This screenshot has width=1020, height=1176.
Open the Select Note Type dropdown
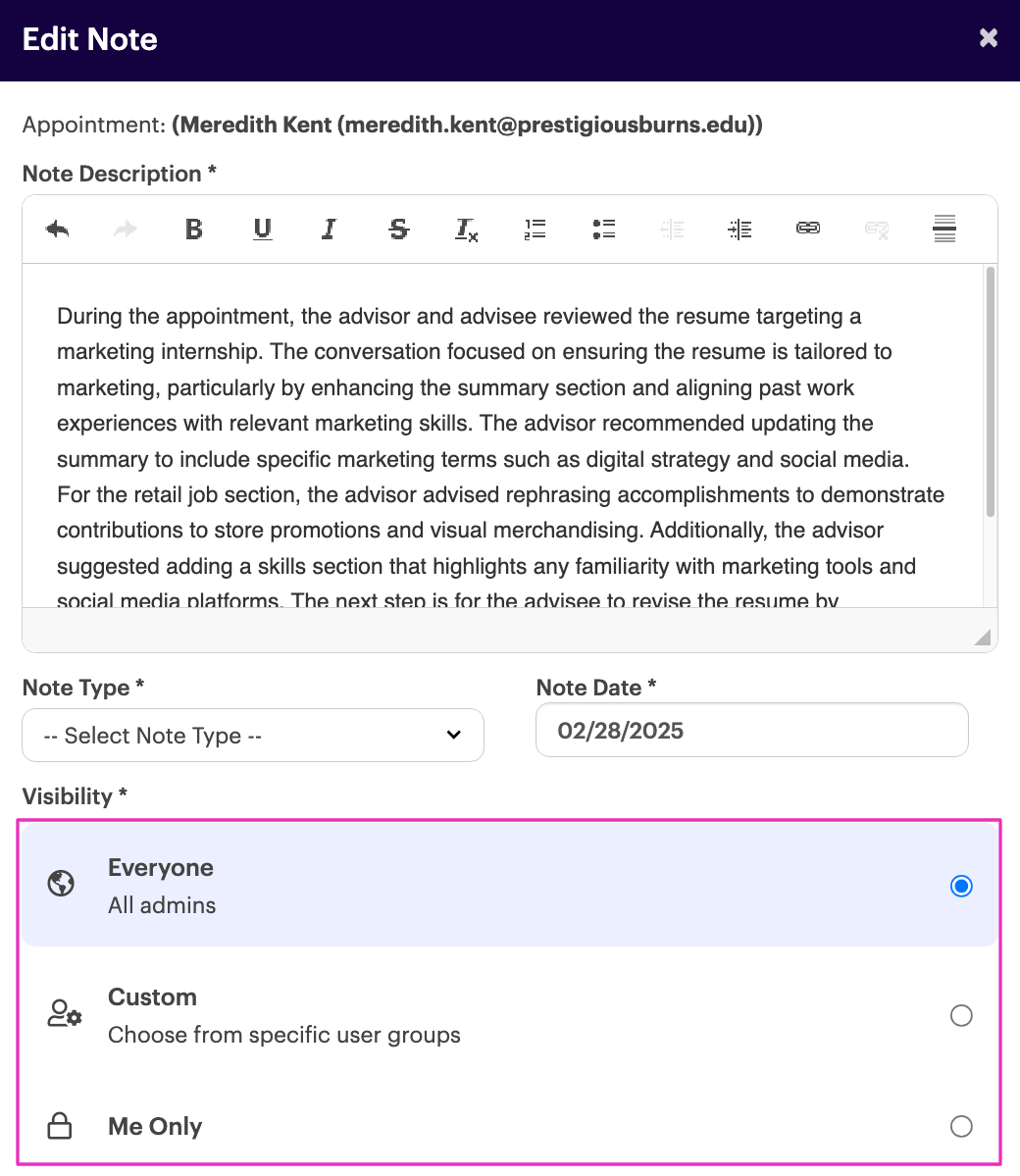[x=253, y=736]
